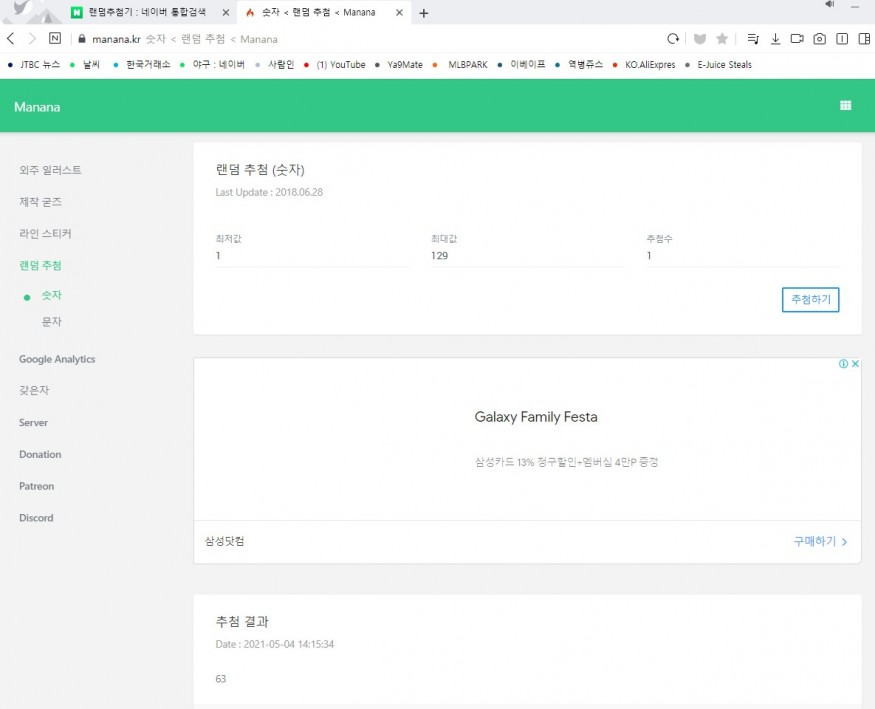Click the 최저값 input field
Viewport: 875px width, 709px height.
tap(311, 256)
